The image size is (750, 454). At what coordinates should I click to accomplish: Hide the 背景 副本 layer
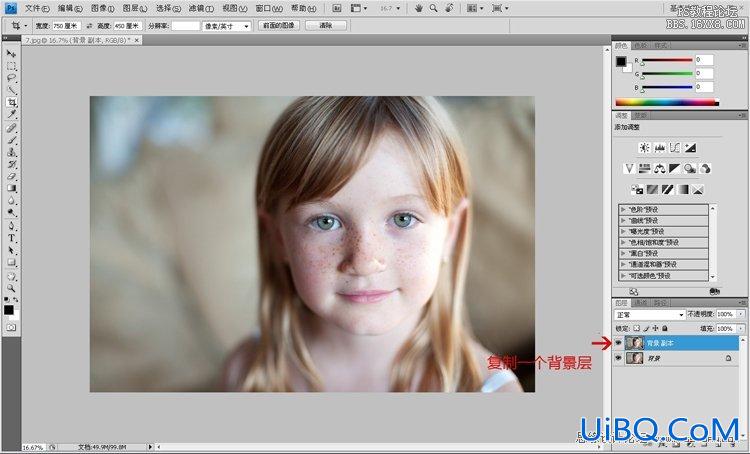618,343
